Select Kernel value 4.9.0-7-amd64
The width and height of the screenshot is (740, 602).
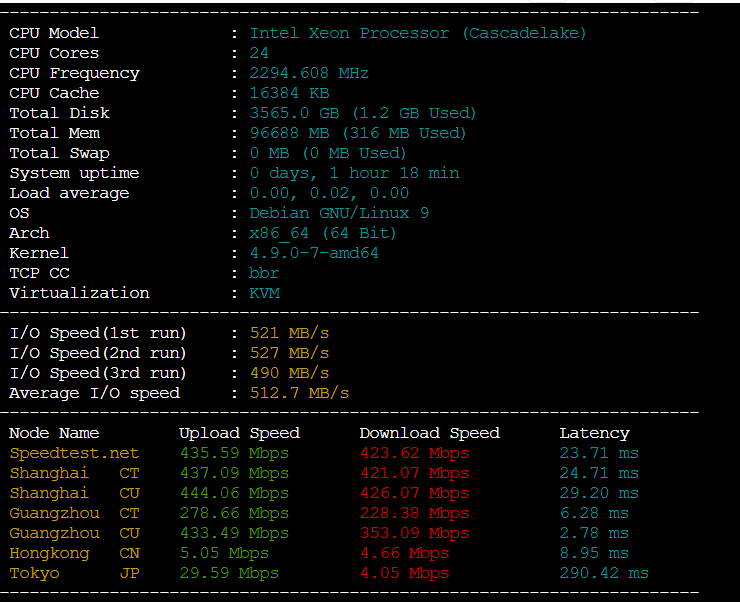314,253
